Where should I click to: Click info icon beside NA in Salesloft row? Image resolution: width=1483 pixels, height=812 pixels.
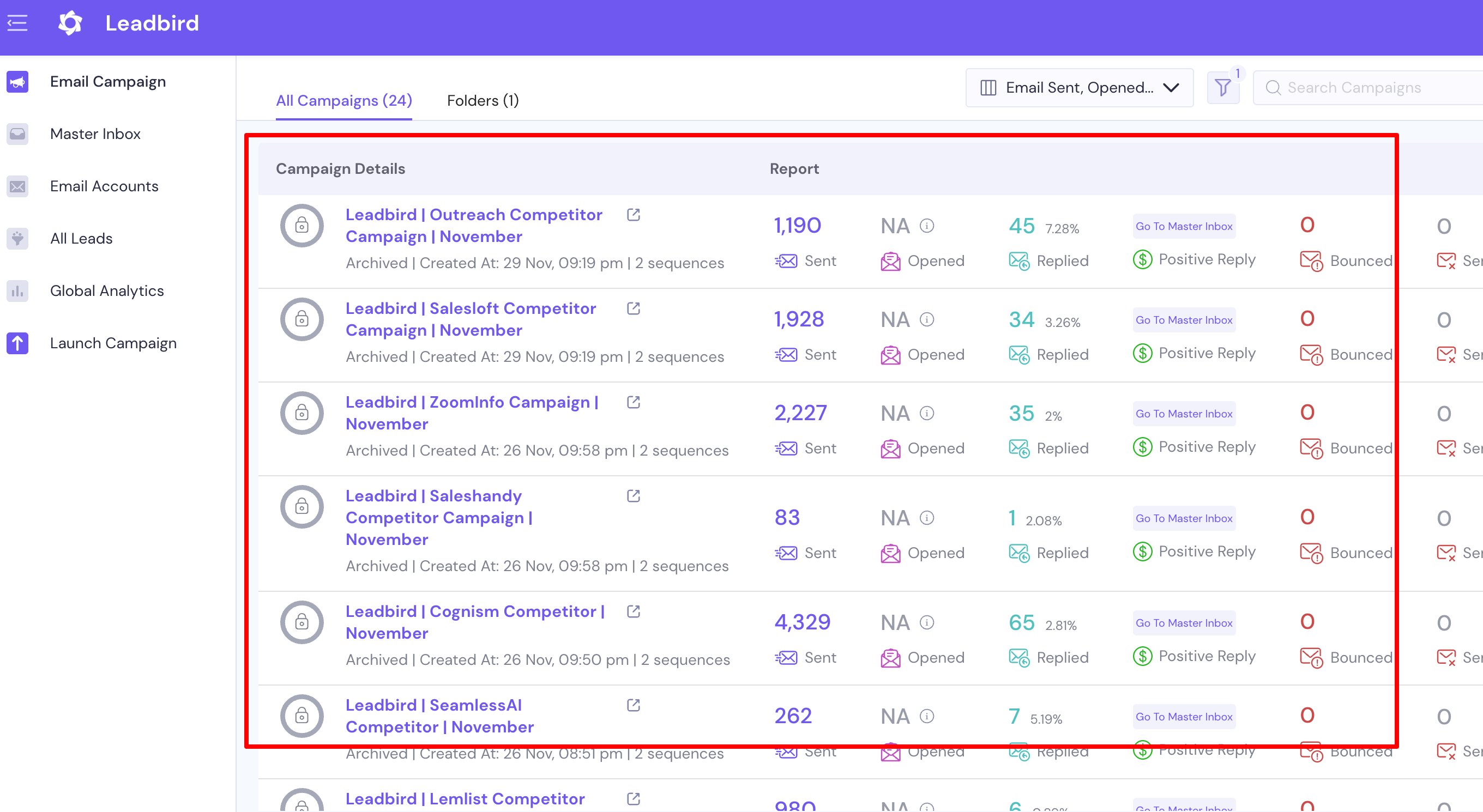coord(926,319)
